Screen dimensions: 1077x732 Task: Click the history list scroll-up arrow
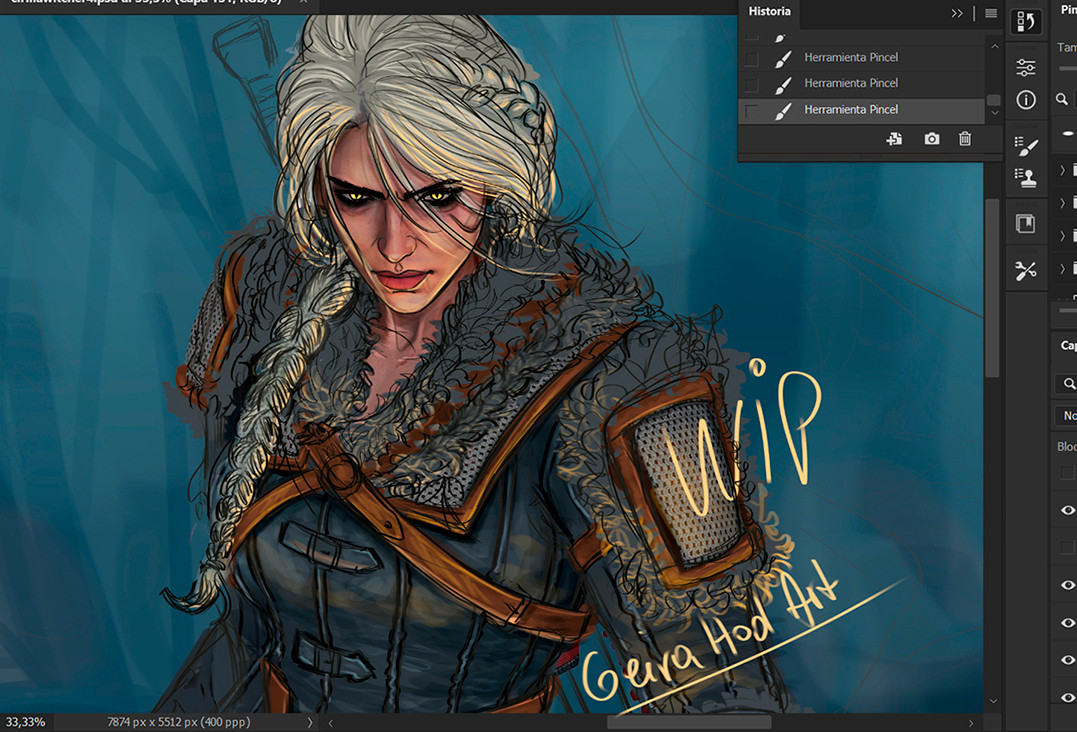994,47
